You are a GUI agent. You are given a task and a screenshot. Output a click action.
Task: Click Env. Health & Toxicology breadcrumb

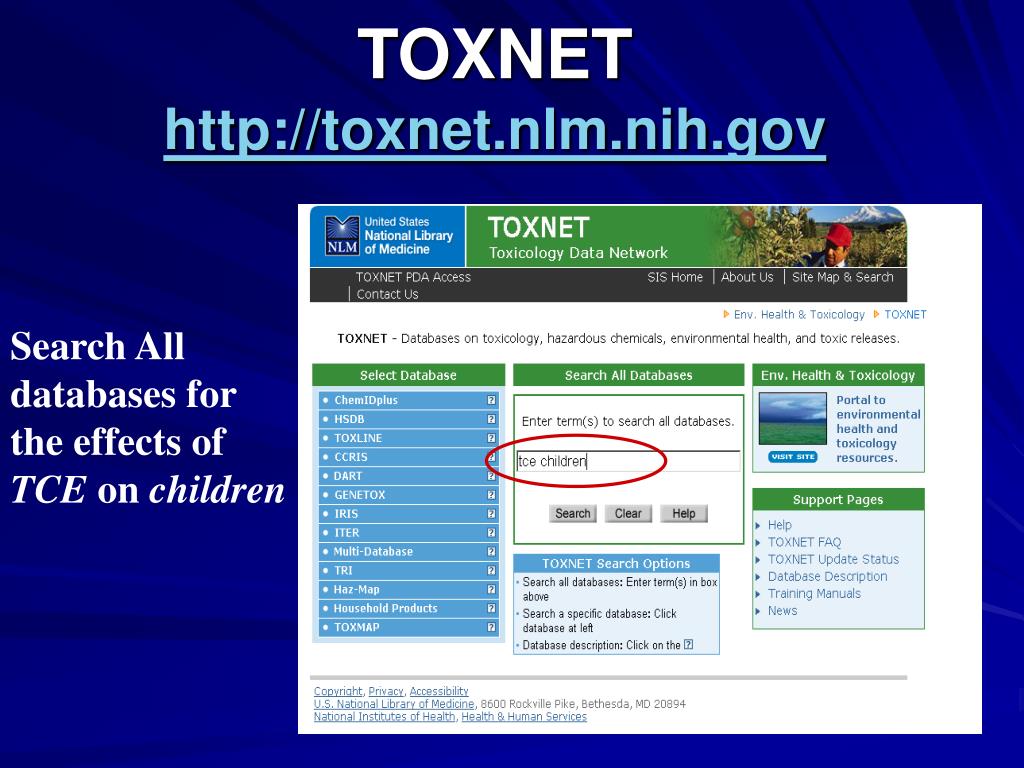tap(799, 315)
